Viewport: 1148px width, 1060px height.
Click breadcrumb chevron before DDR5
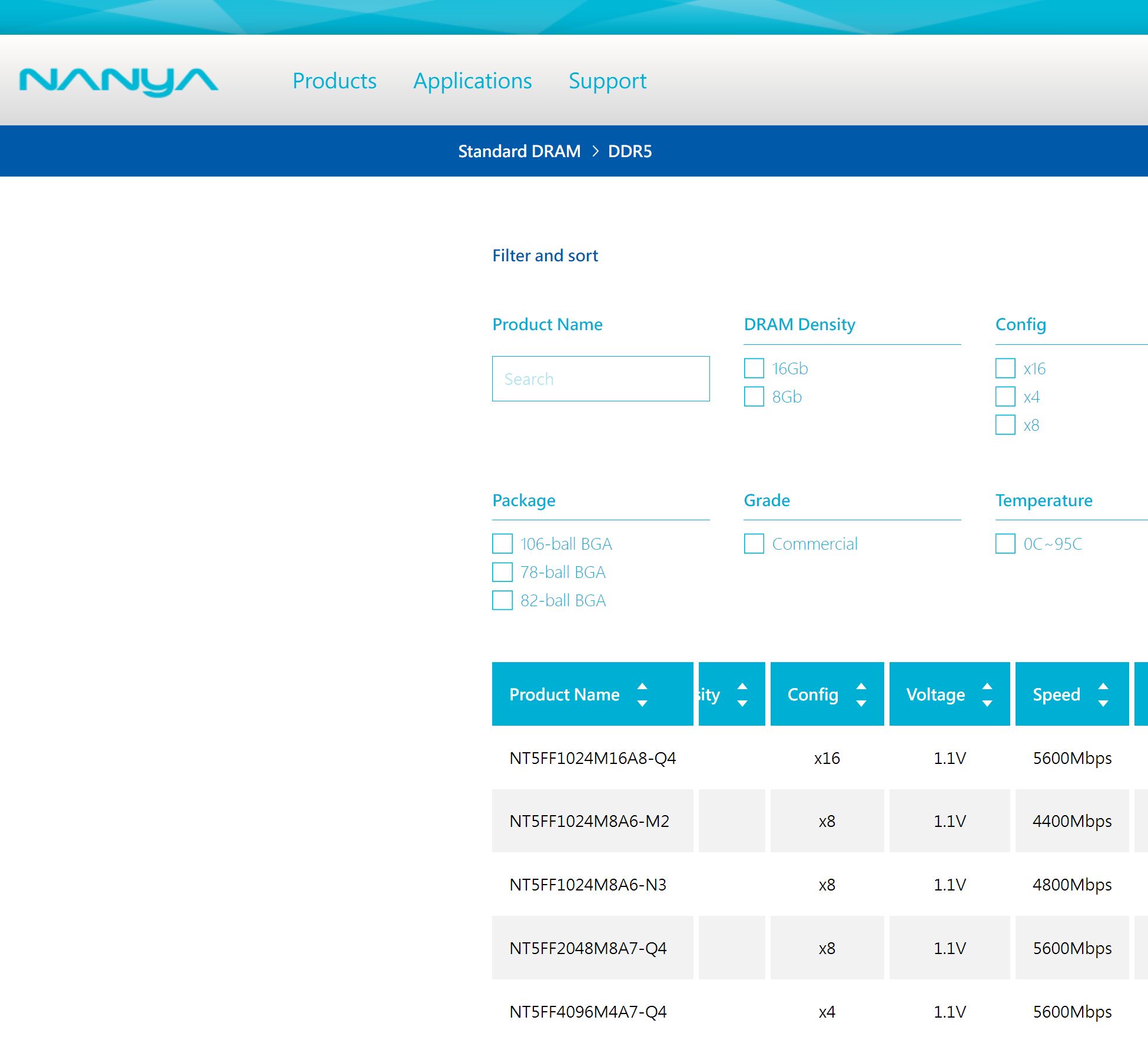click(x=595, y=151)
